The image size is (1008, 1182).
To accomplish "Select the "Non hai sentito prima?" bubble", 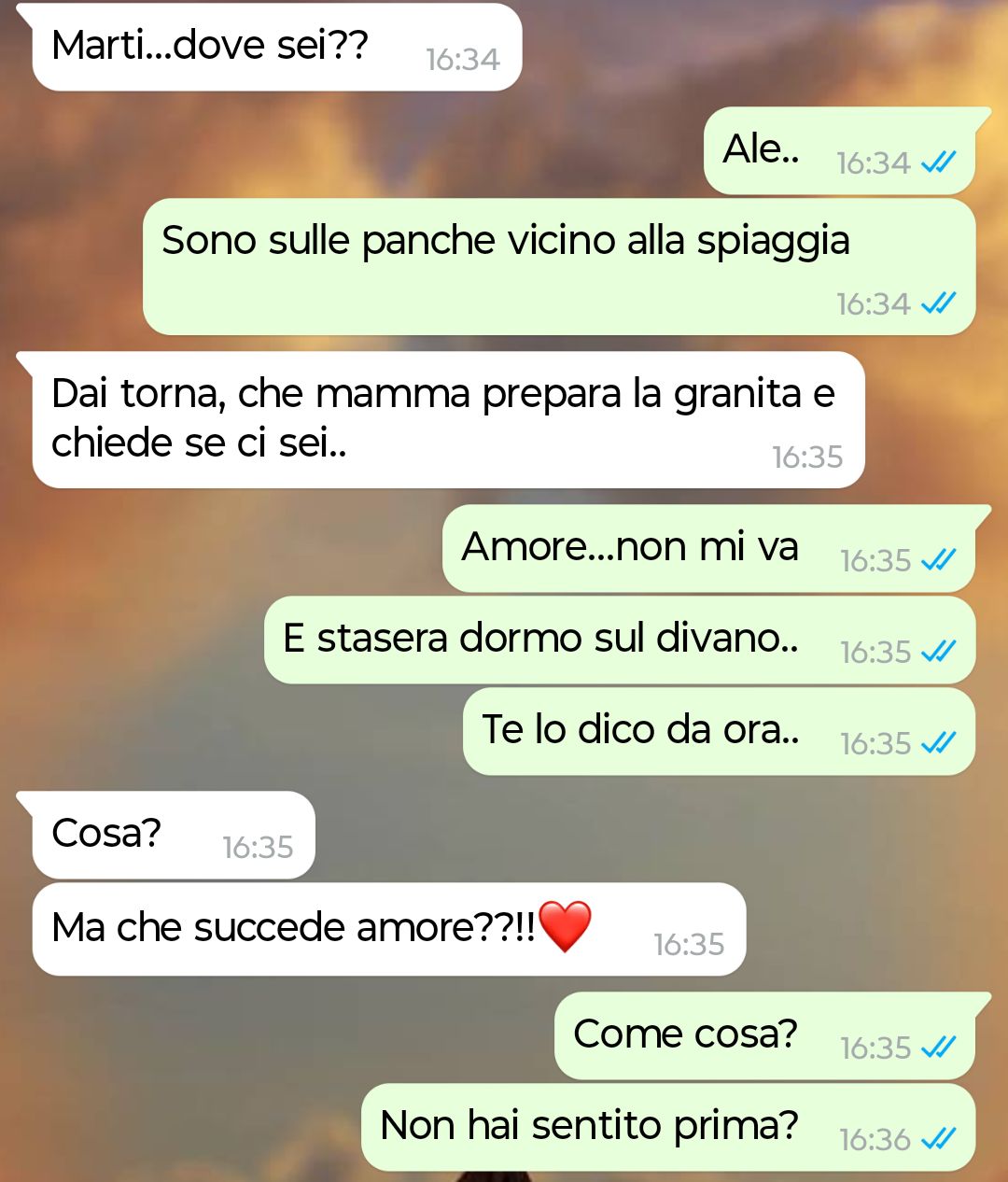I will pyautogui.click(x=668, y=1128).
